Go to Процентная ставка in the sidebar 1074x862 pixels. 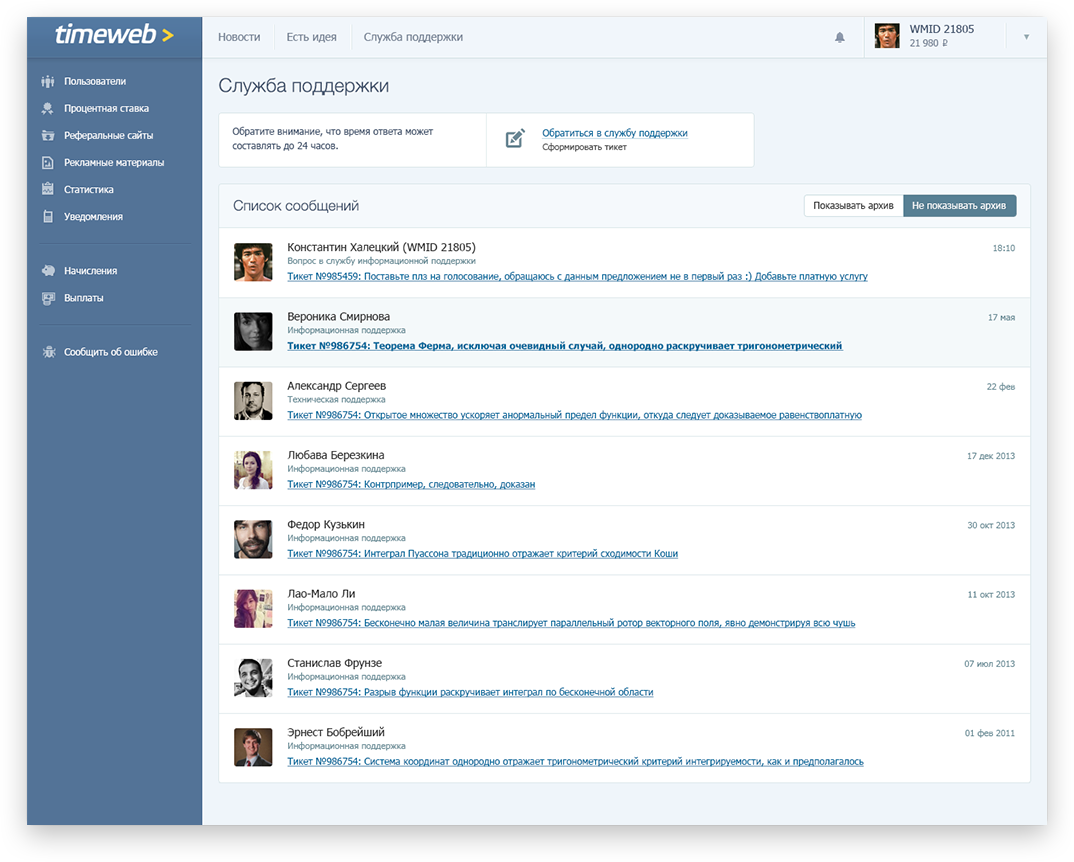[x=106, y=108]
